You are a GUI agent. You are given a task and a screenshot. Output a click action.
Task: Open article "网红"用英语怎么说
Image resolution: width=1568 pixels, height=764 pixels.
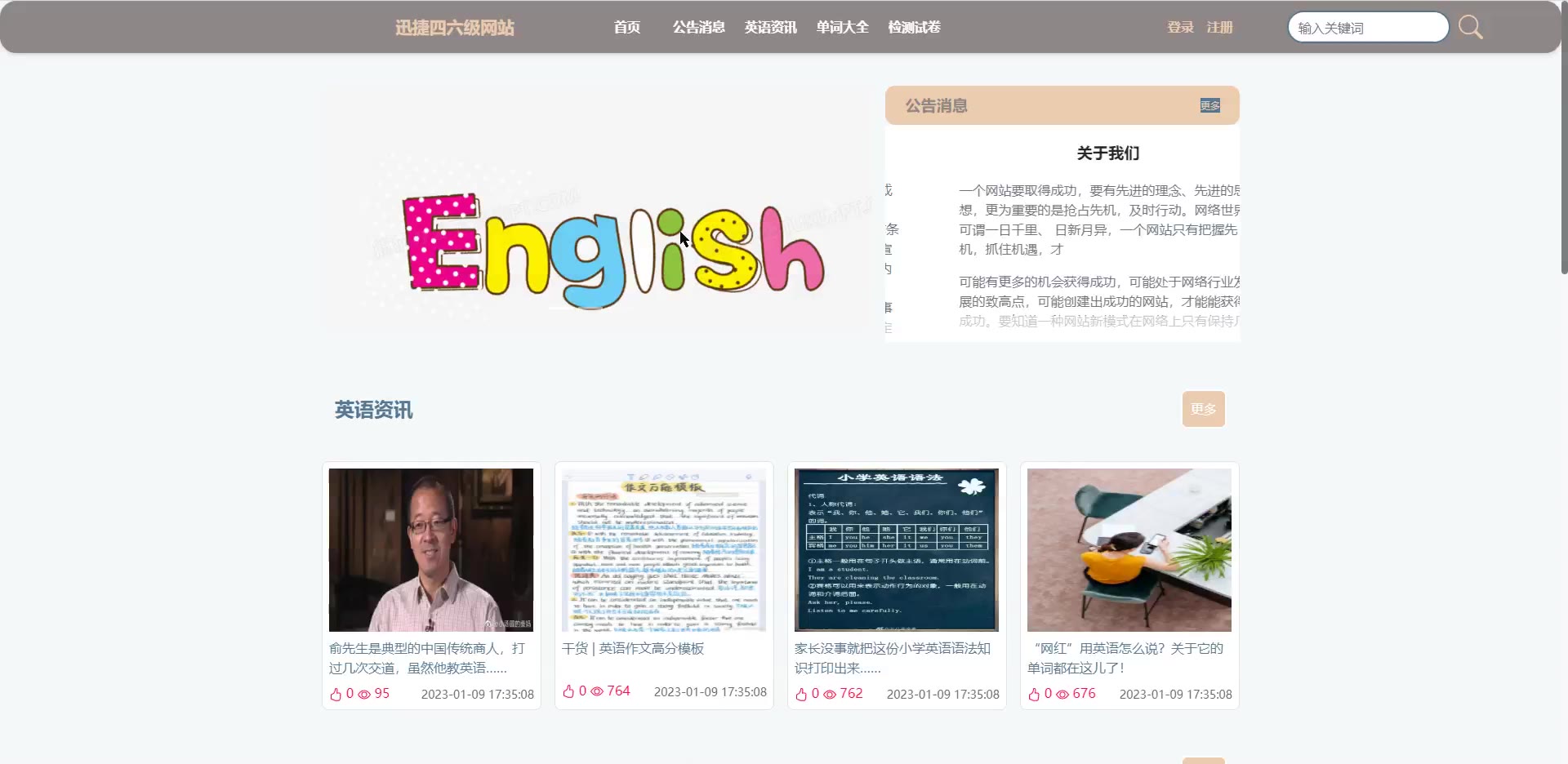(x=1125, y=658)
